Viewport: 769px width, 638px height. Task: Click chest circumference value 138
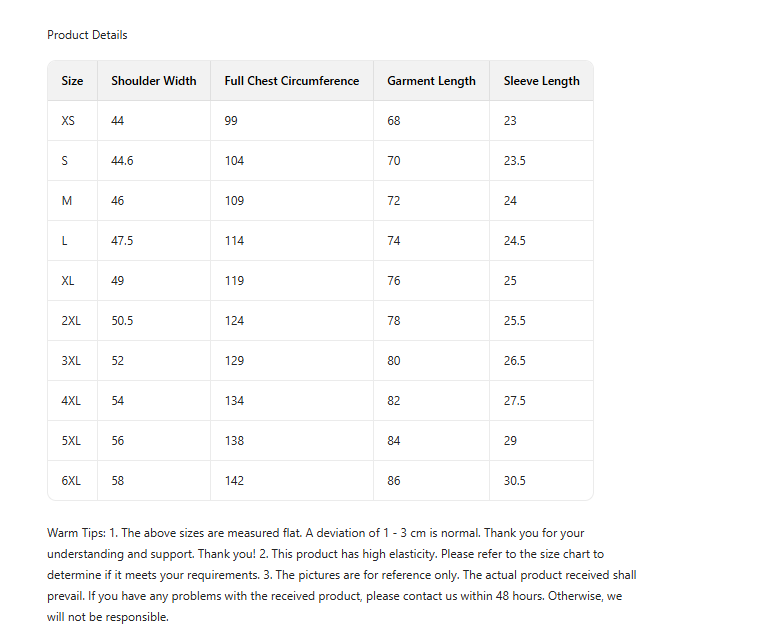coord(234,441)
